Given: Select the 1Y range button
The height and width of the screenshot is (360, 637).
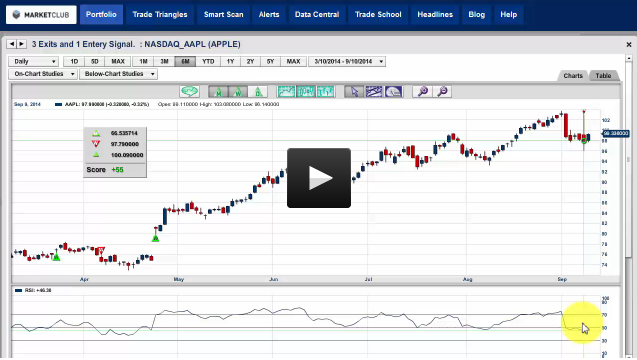Looking at the screenshot, I should tap(230, 62).
